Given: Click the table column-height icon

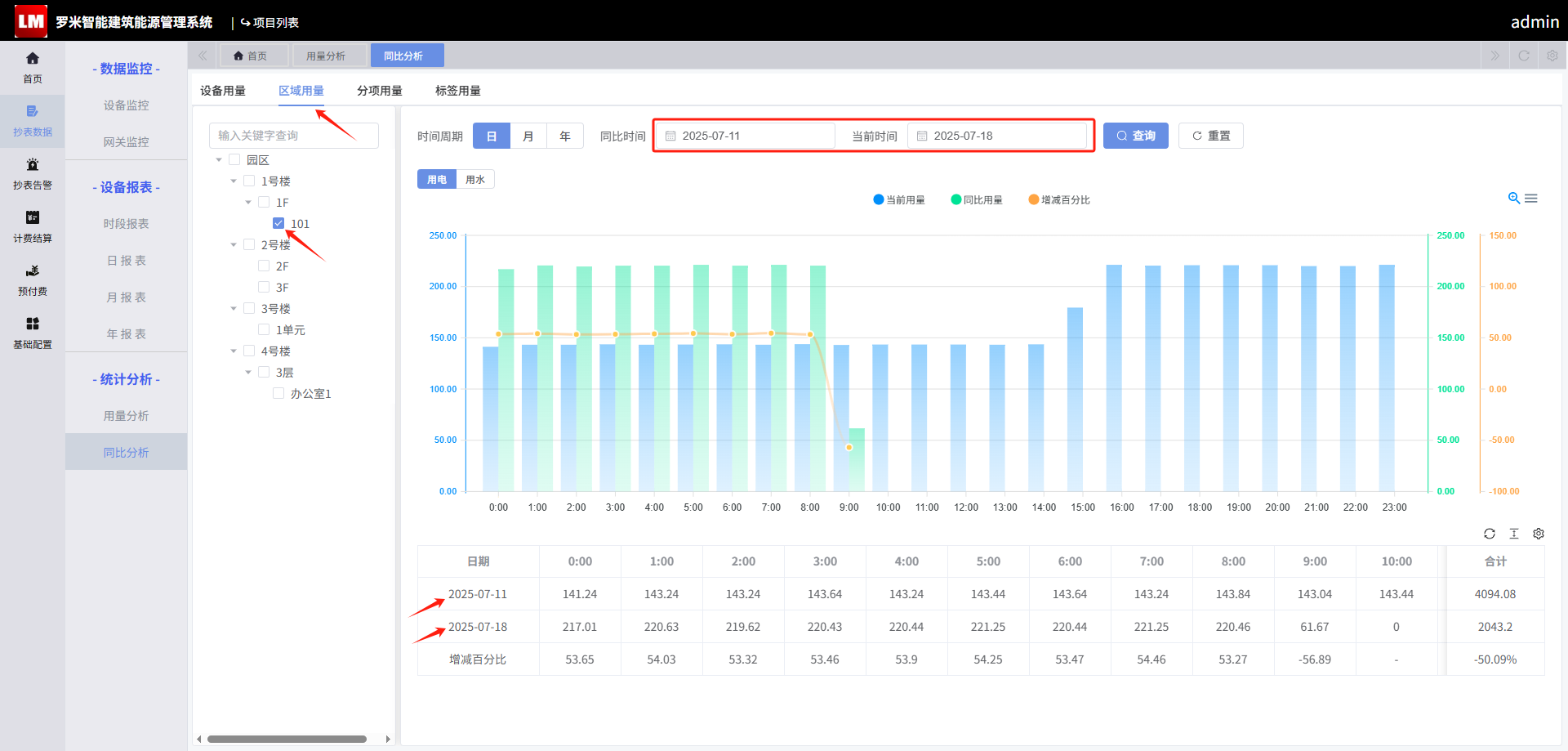Looking at the screenshot, I should 1514,534.
